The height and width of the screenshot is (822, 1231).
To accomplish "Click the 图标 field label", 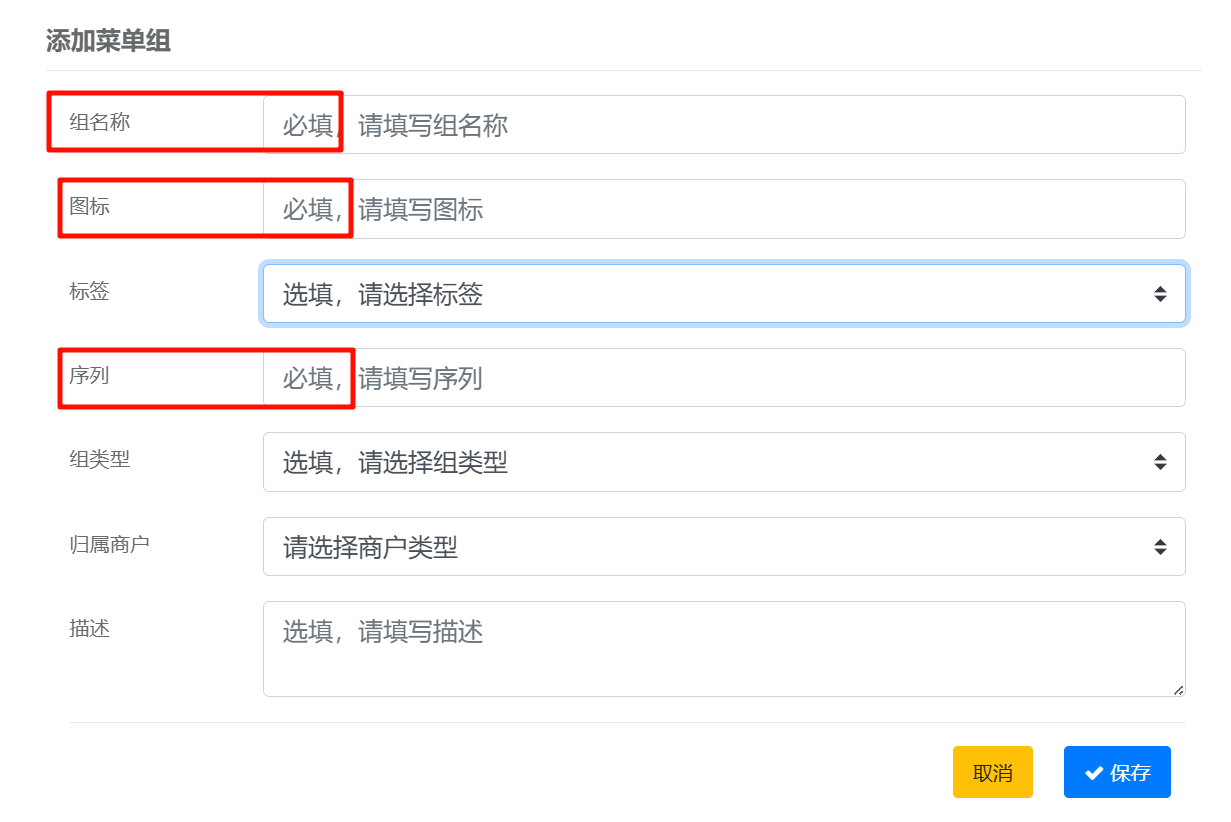I will tap(90, 207).
